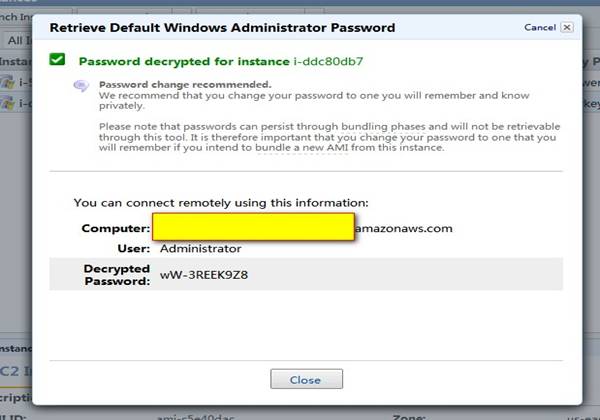Click the X icon beside Cancel
Viewport: 600px width, 420px height.
567,28
